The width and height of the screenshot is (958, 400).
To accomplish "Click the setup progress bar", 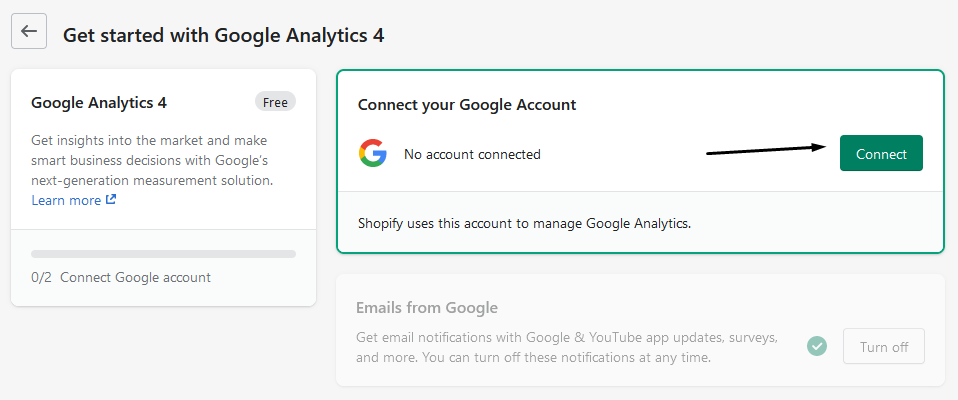I will point(163,254).
